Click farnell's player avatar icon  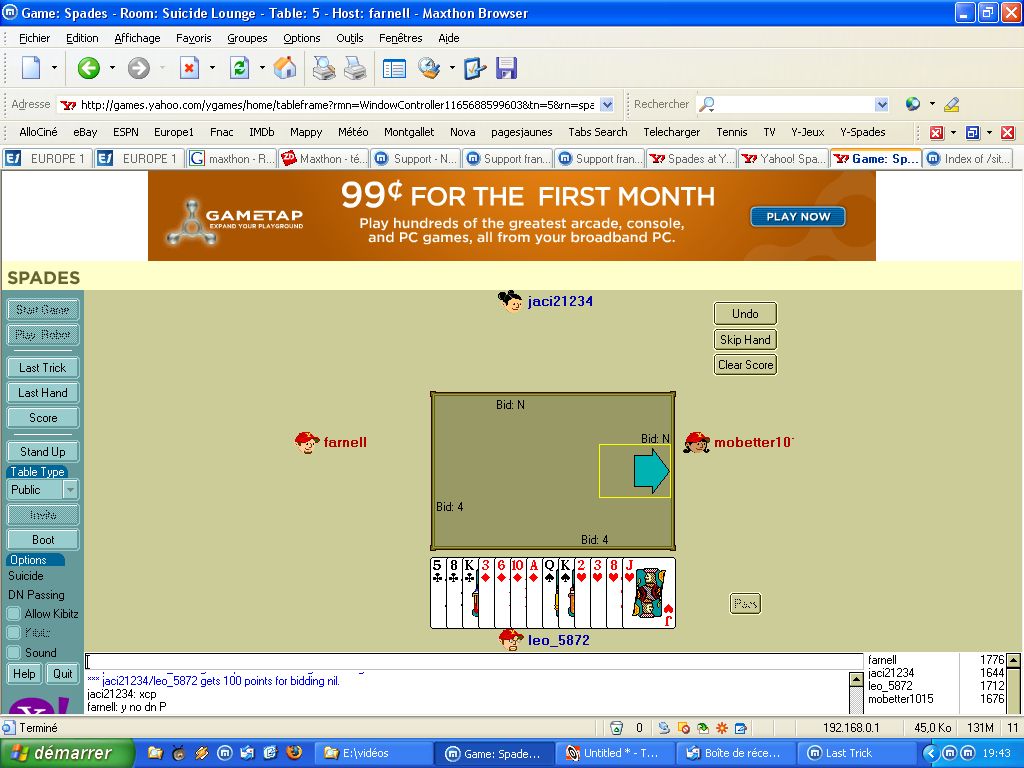(306, 442)
